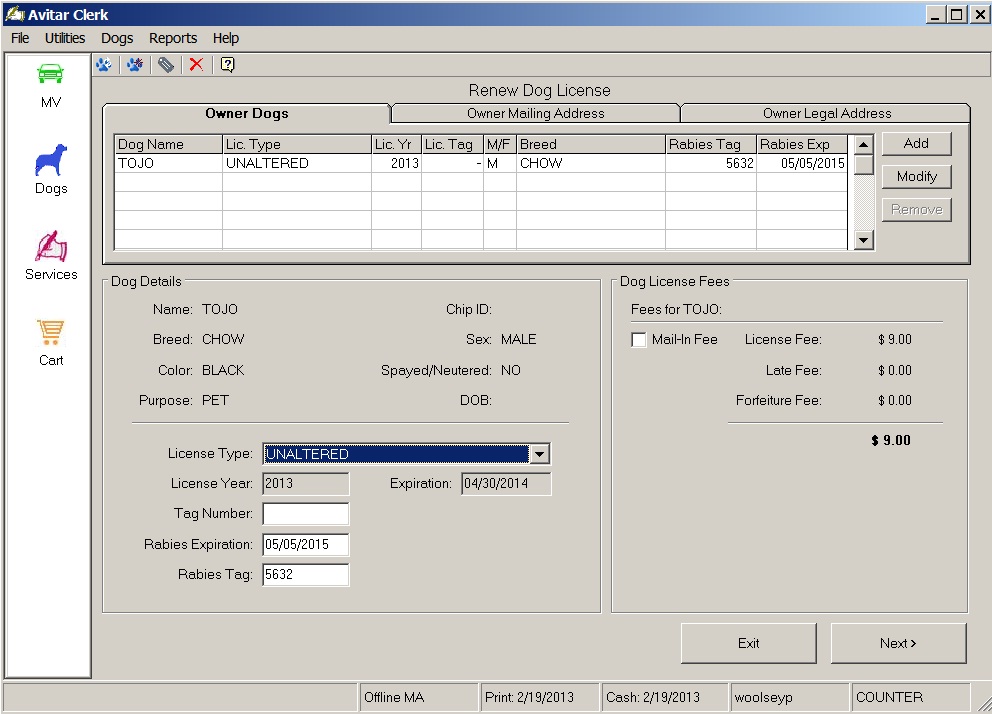The width and height of the screenshot is (992, 714).
Task: Click the Tag Number input field
Action: click(306, 514)
